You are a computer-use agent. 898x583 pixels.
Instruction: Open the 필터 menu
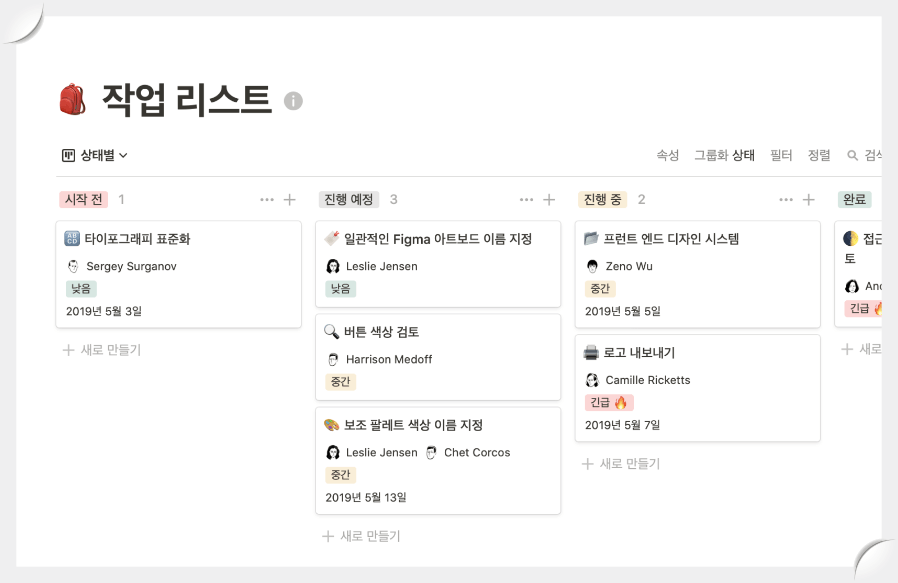point(781,155)
